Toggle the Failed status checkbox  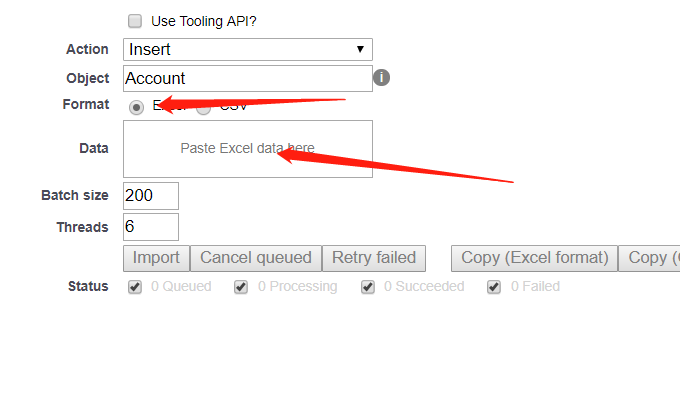(x=494, y=287)
